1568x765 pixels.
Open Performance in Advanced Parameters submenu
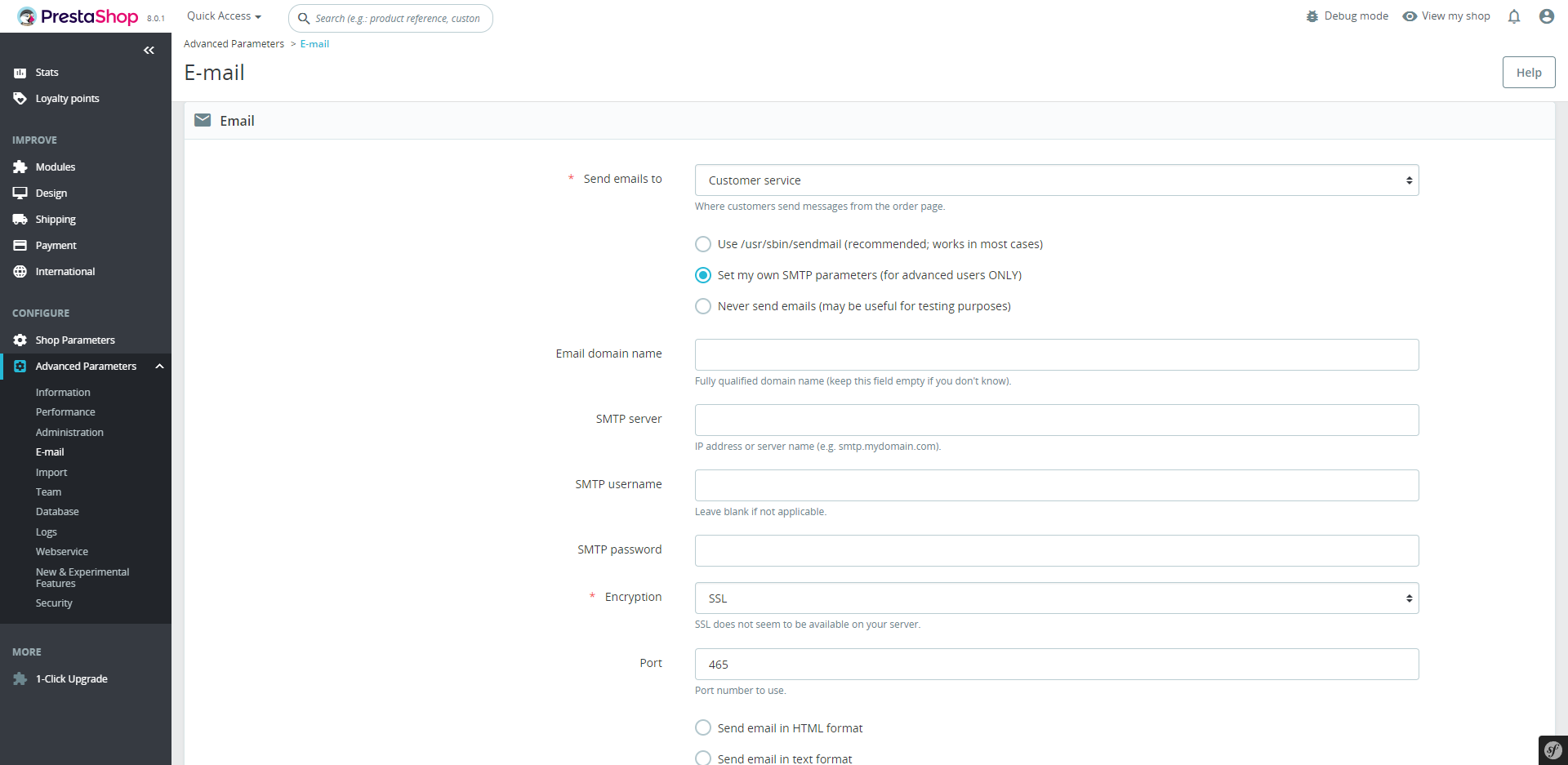(x=65, y=412)
